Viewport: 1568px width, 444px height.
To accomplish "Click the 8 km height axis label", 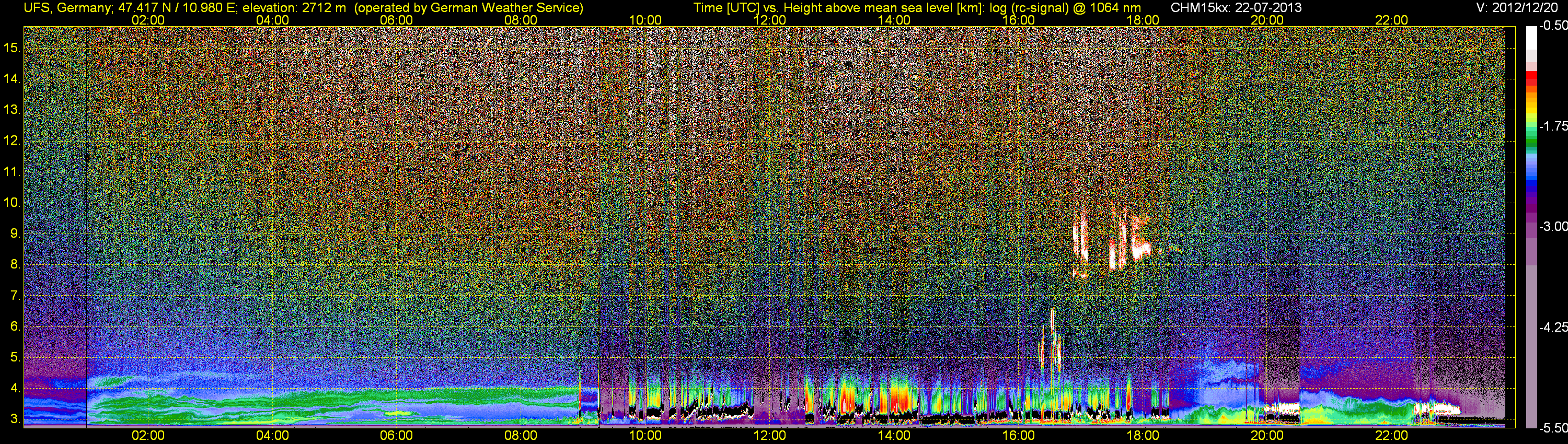I will [x=15, y=265].
